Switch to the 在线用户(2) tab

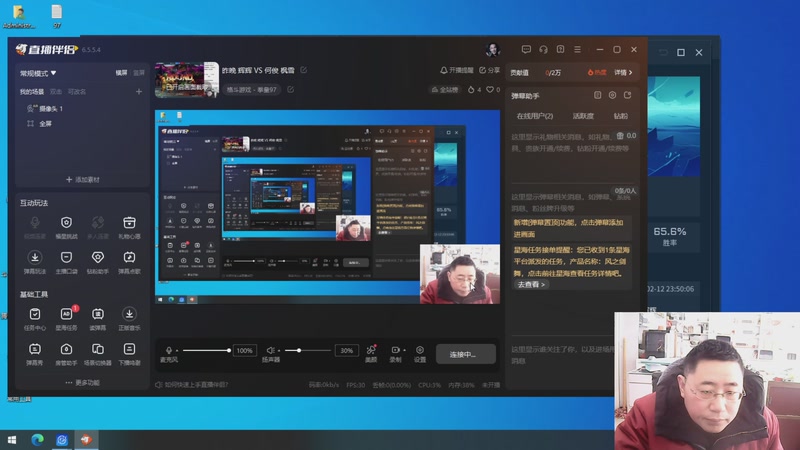pyautogui.click(x=535, y=116)
